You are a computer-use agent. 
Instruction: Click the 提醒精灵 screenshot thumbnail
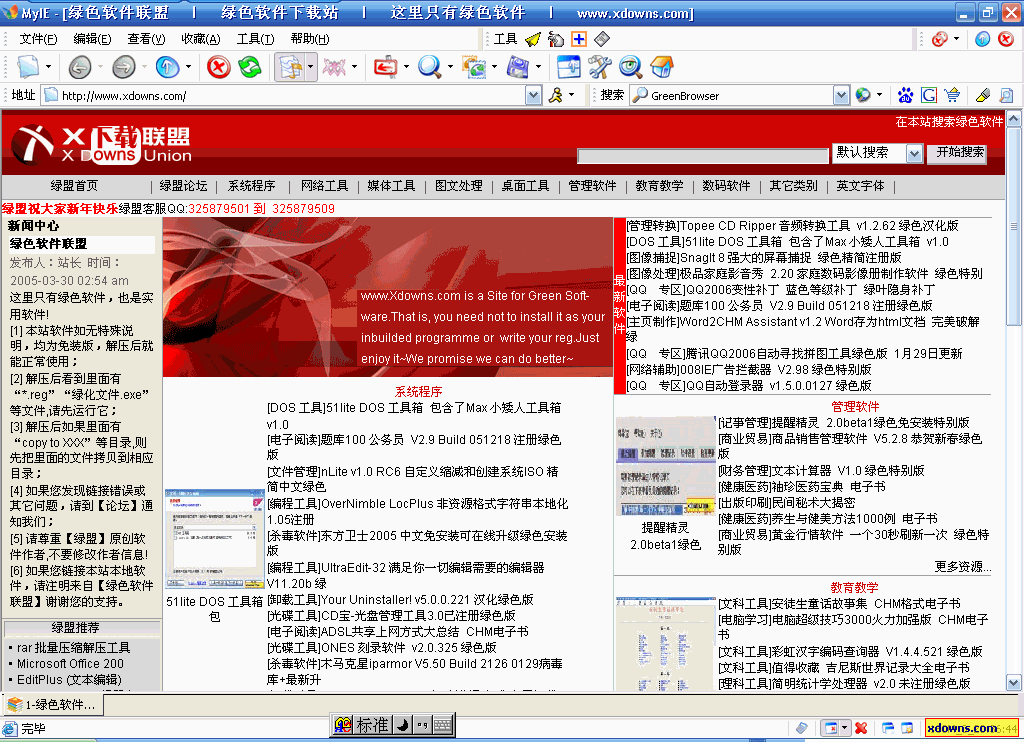(665, 465)
